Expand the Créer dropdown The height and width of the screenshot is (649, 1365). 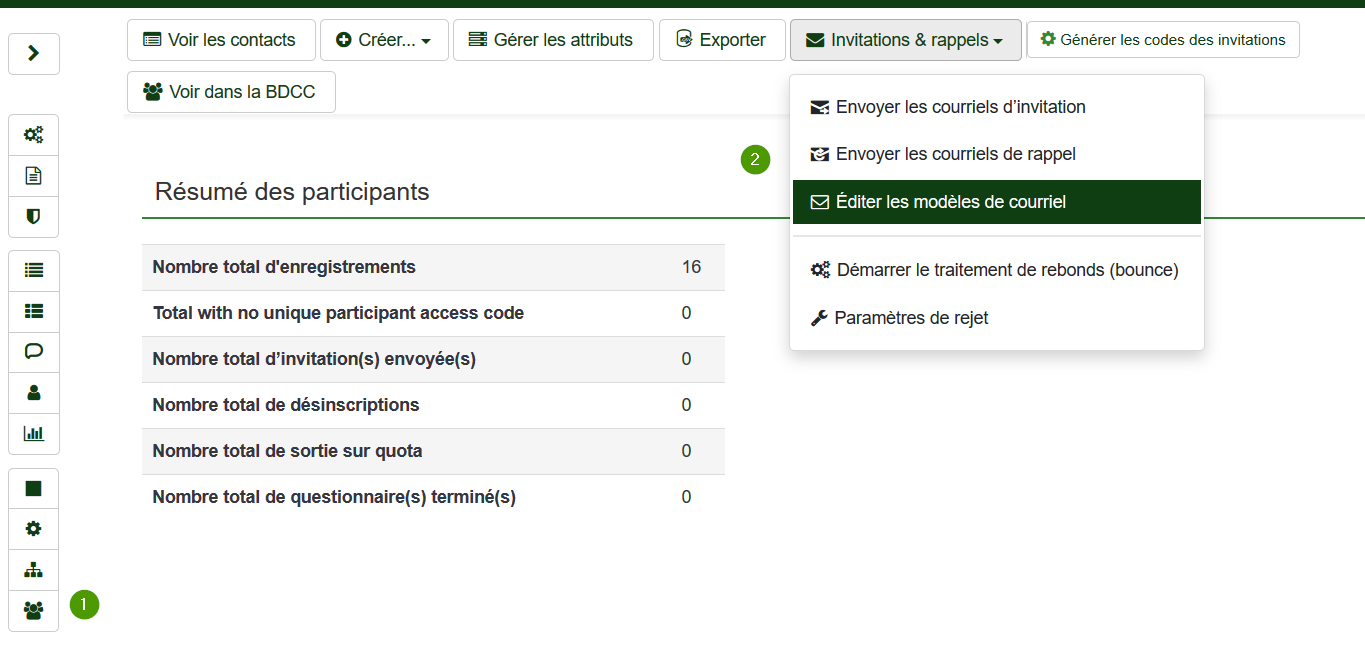384,40
